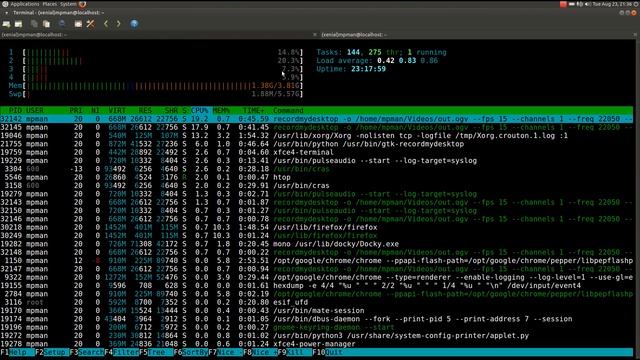Click F2 Setup in htop footer
This screenshot has height=360, width=640.
point(52,352)
